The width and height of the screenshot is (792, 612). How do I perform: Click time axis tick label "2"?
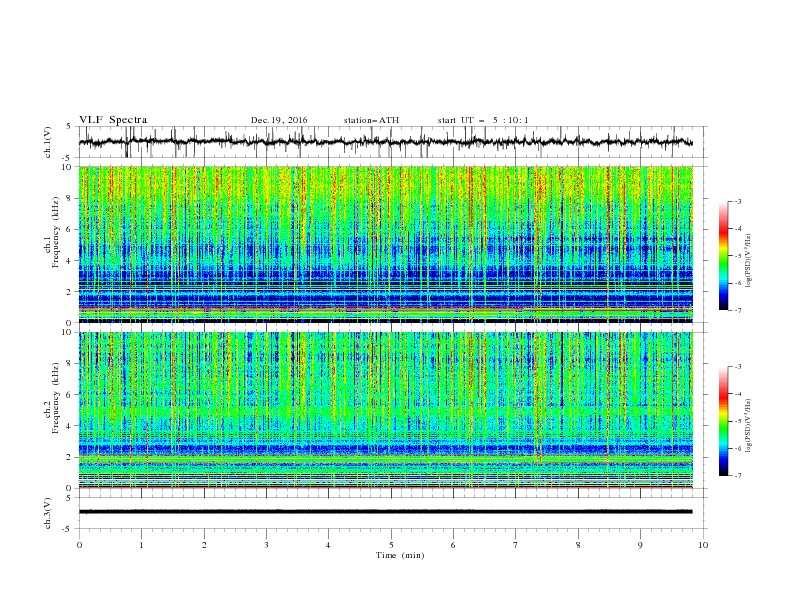(x=204, y=545)
